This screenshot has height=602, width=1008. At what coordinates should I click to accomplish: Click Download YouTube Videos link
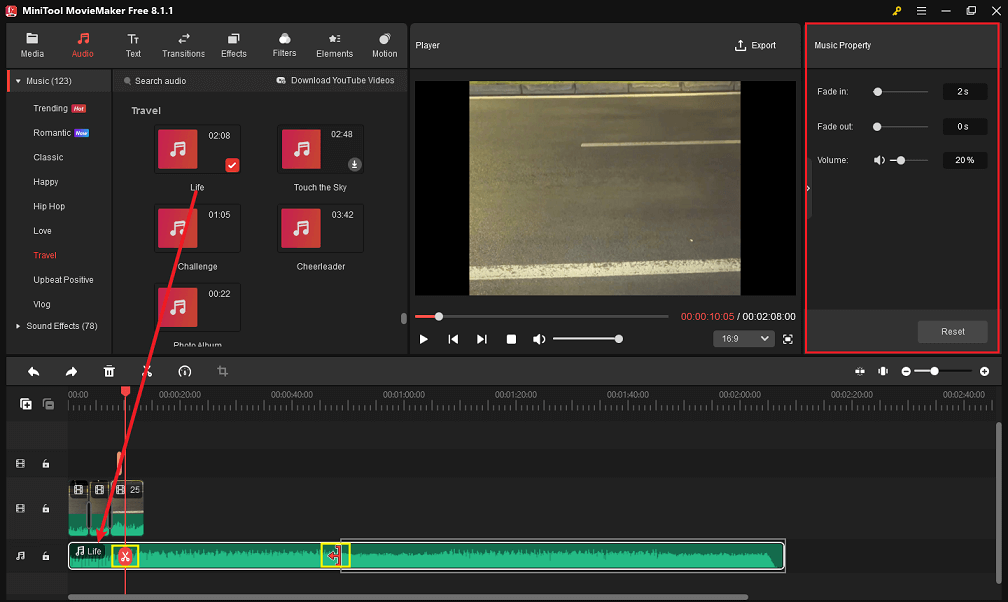point(335,80)
